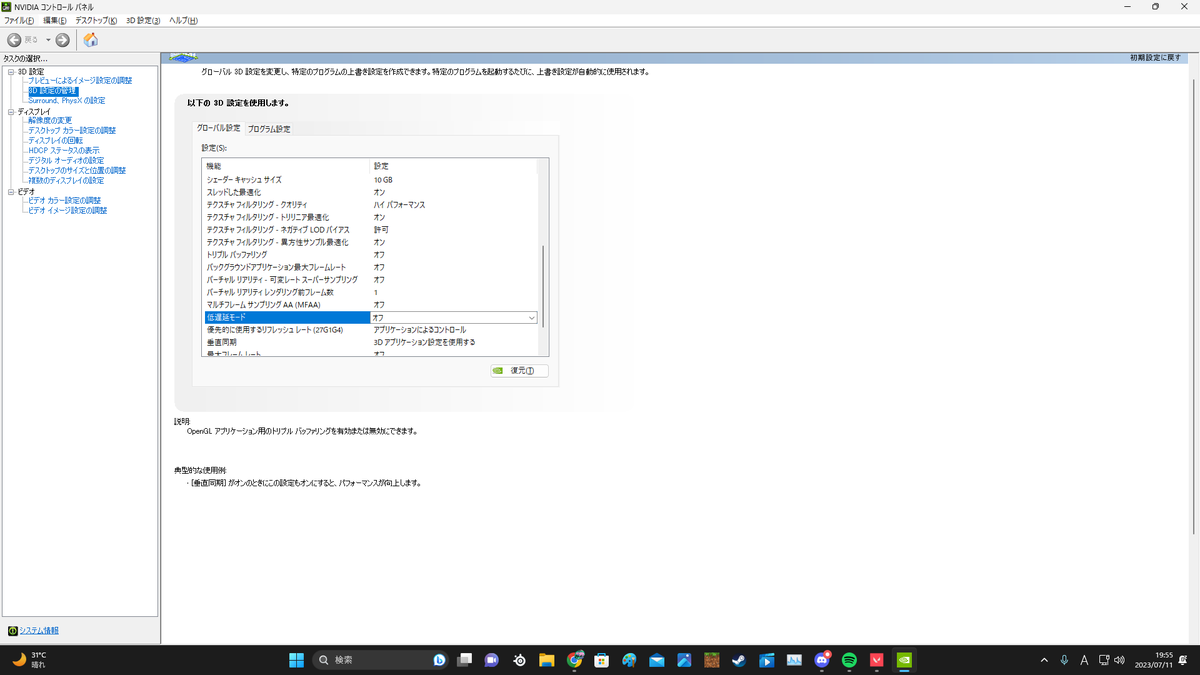This screenshot has width=1200, height=675.
Task: Click the taskbar 検索 search box
Action: 380,660
